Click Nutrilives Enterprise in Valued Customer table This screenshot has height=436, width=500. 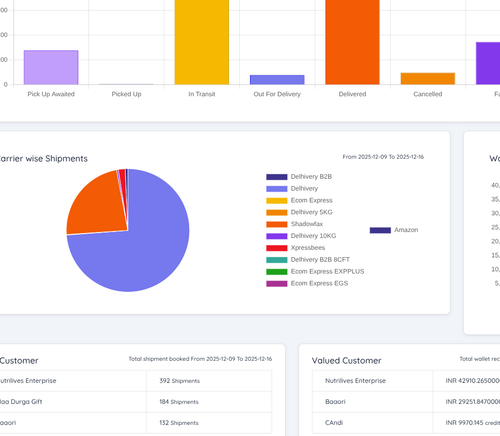coord(355,381)
